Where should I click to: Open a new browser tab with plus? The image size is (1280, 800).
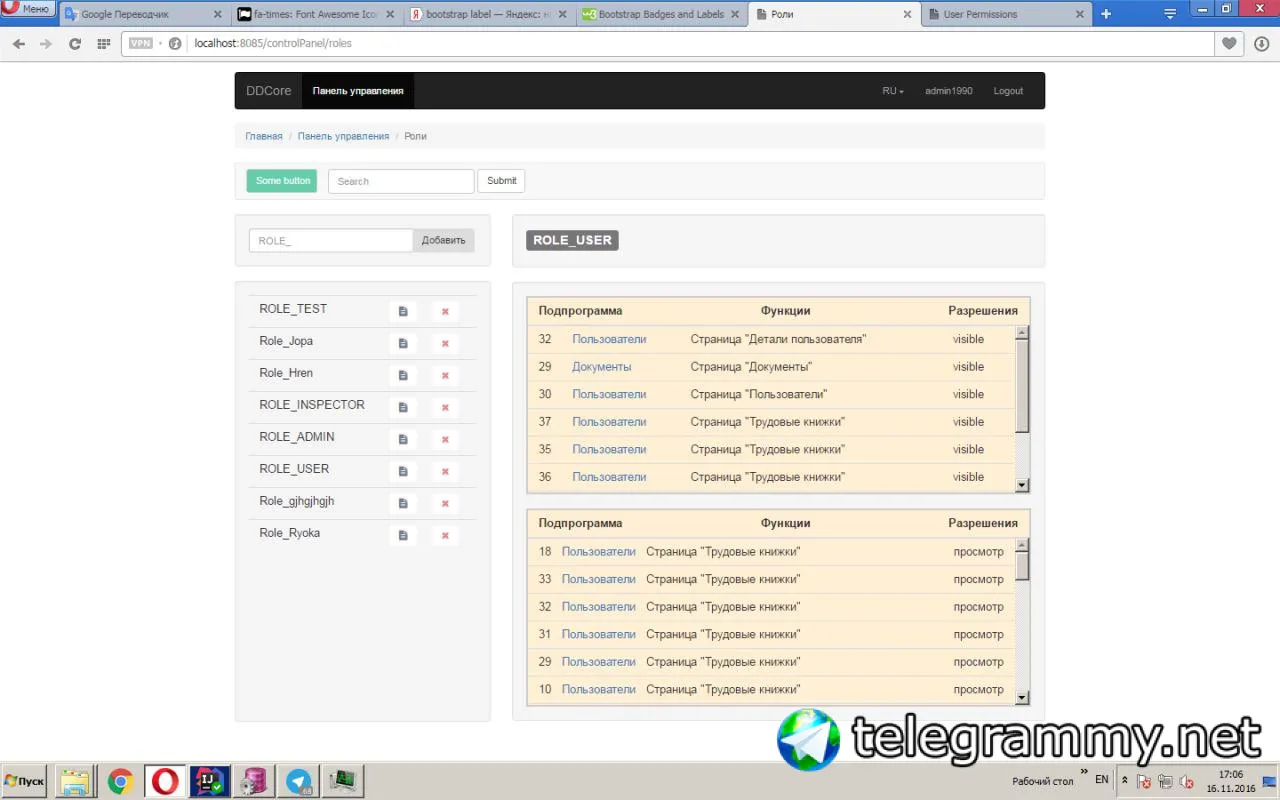pos(1106,14)
